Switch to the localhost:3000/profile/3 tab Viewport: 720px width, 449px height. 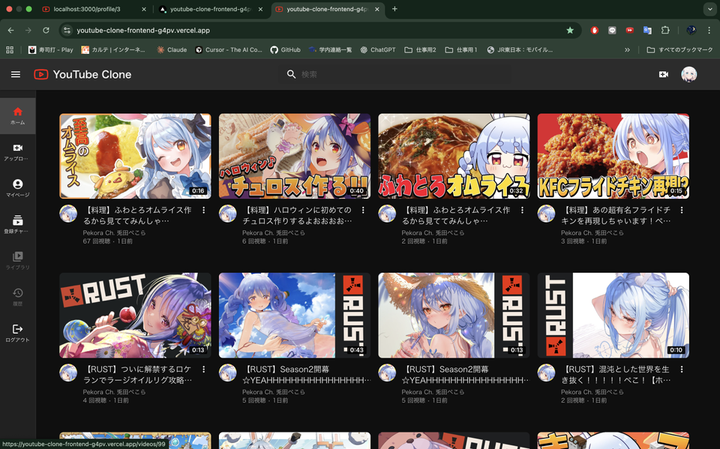coord(90,9)
